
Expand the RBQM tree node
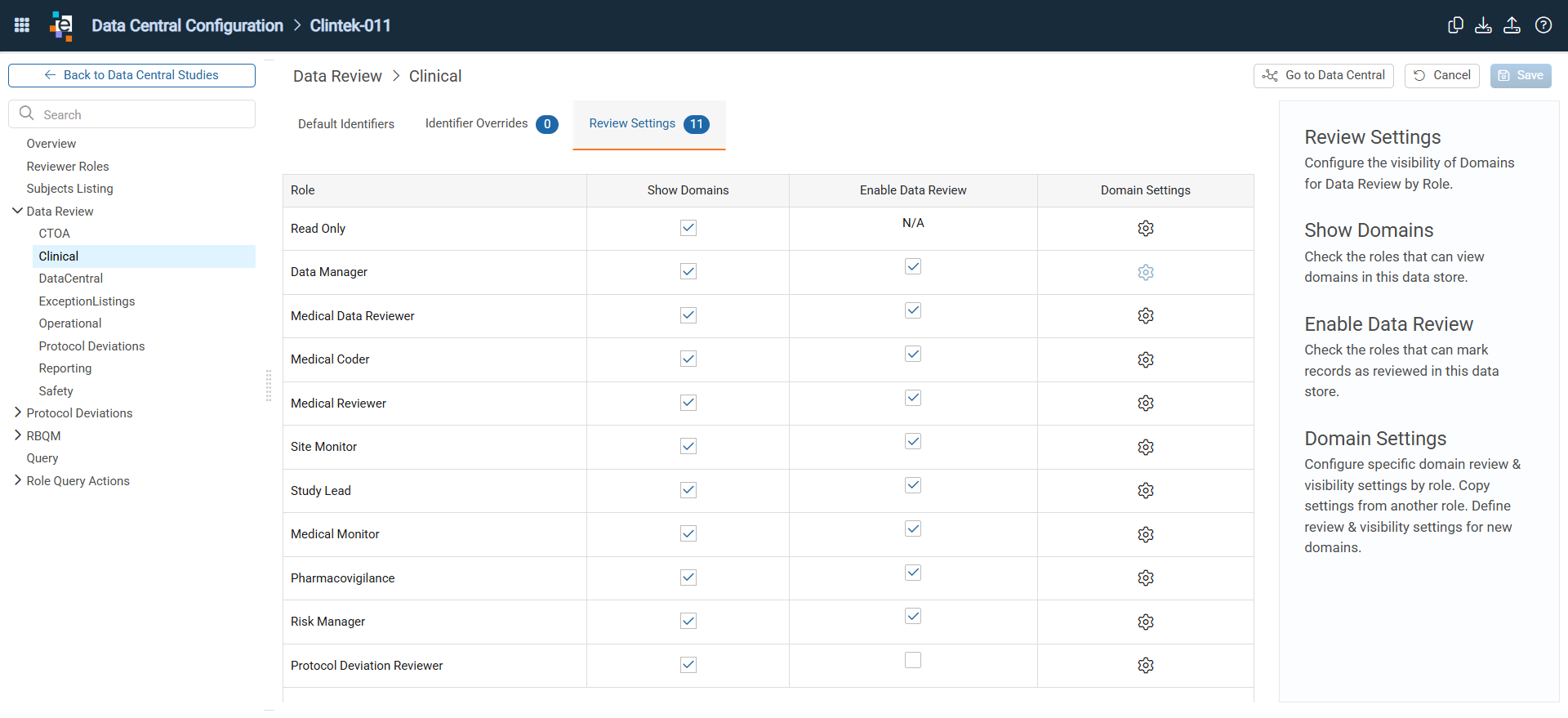pyautogui.click(x=17, y=435)
